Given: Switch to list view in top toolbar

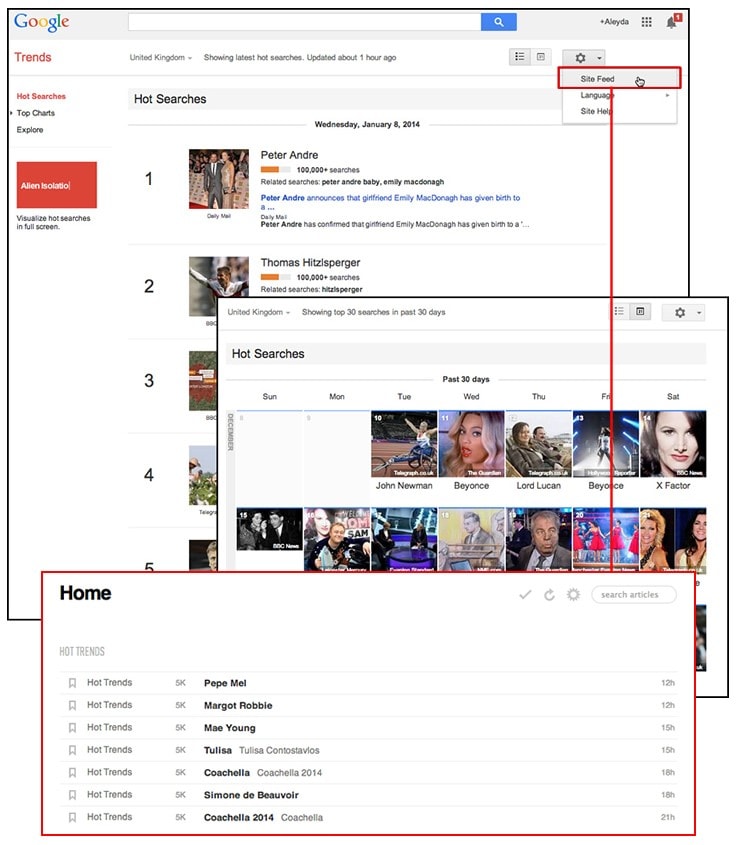Looking at the screenshot, I should (x=520, y=58).
